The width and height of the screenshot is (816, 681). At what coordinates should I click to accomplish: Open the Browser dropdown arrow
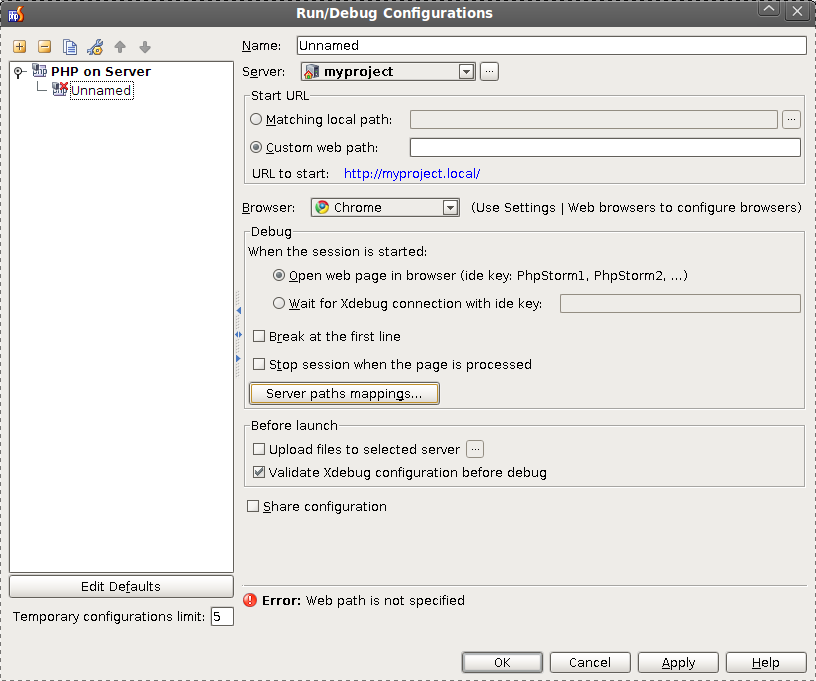(x=450, y=208)
